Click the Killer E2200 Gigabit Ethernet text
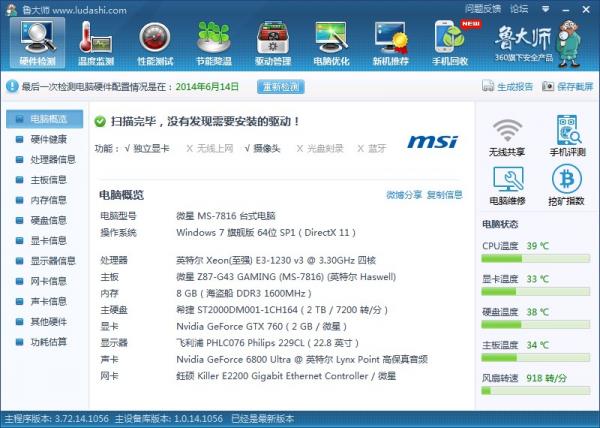 click(286, 376)
